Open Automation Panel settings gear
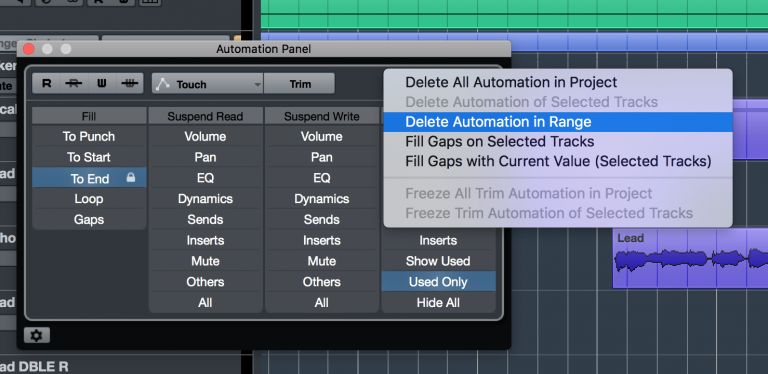 37,335
